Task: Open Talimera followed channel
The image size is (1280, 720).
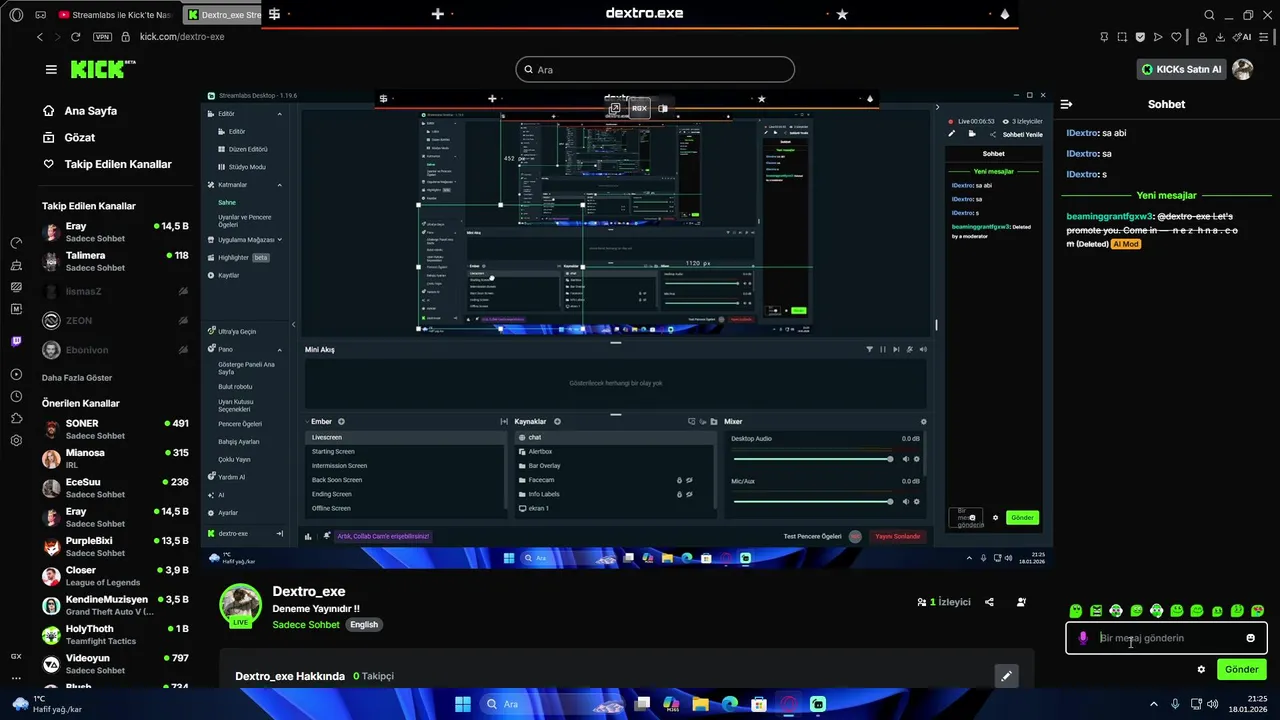Action: [x=115, y=261]
